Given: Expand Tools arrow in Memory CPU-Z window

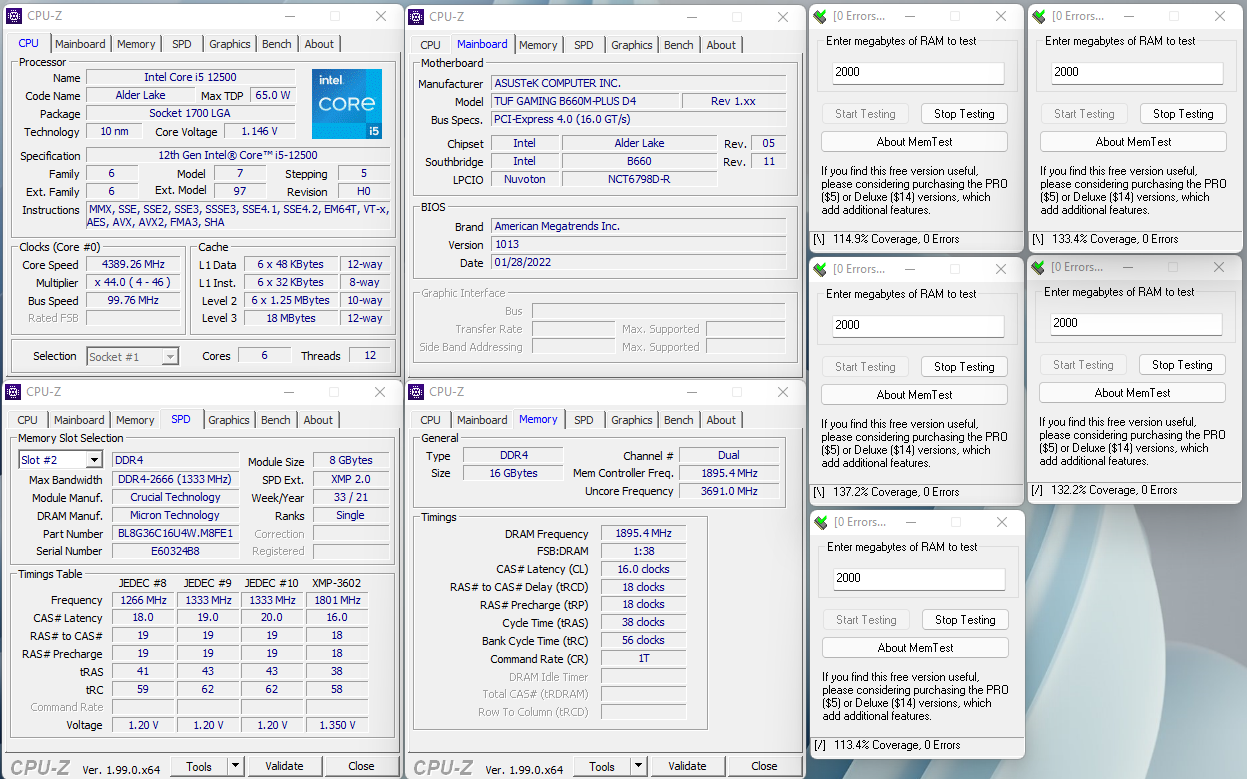Looking at the screenshot, I should 639,766.
